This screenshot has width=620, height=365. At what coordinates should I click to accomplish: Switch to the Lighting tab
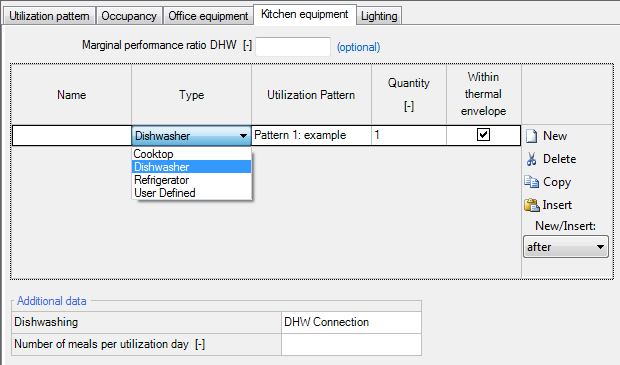[379, 16]
